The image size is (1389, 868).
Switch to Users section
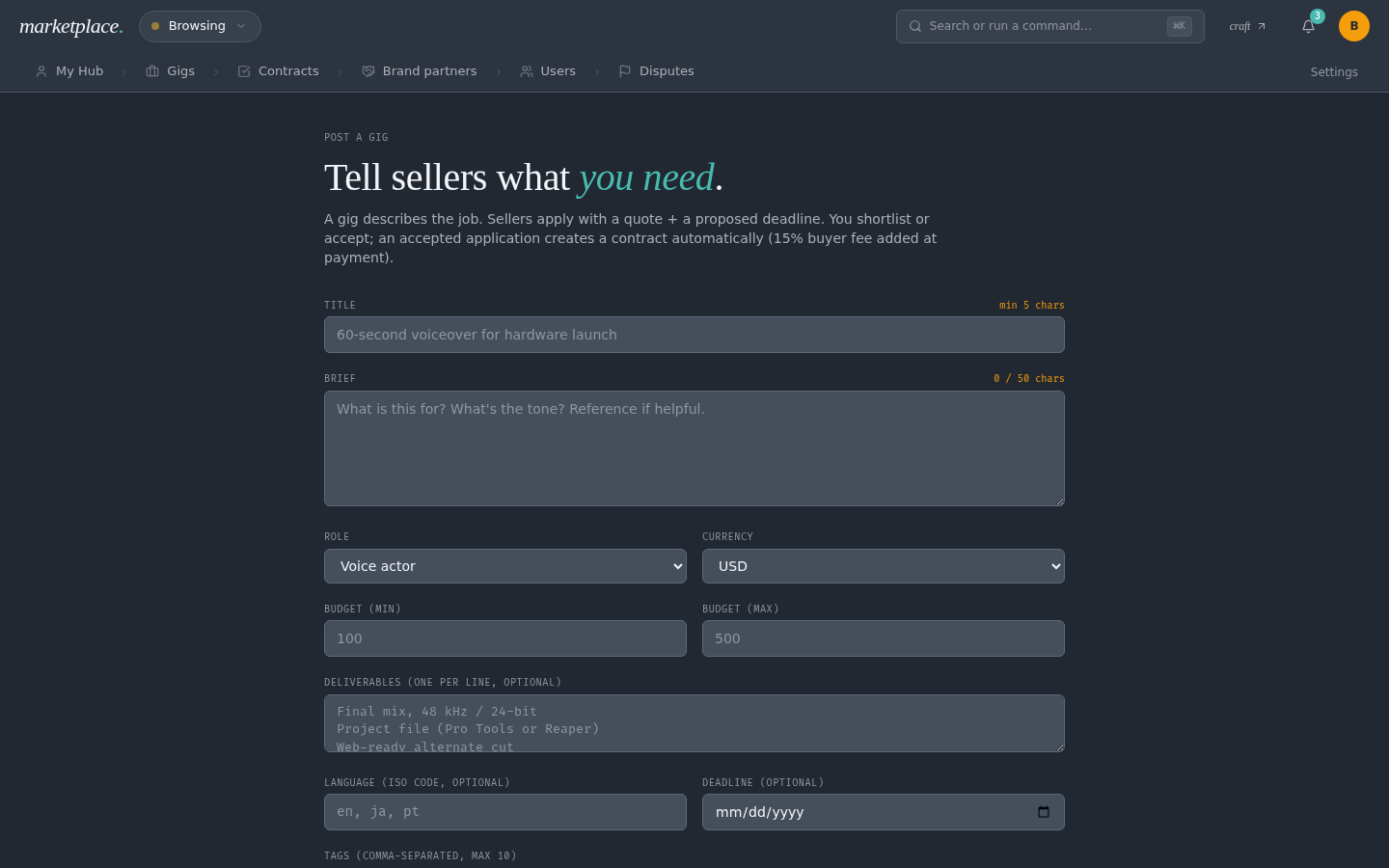548,71
